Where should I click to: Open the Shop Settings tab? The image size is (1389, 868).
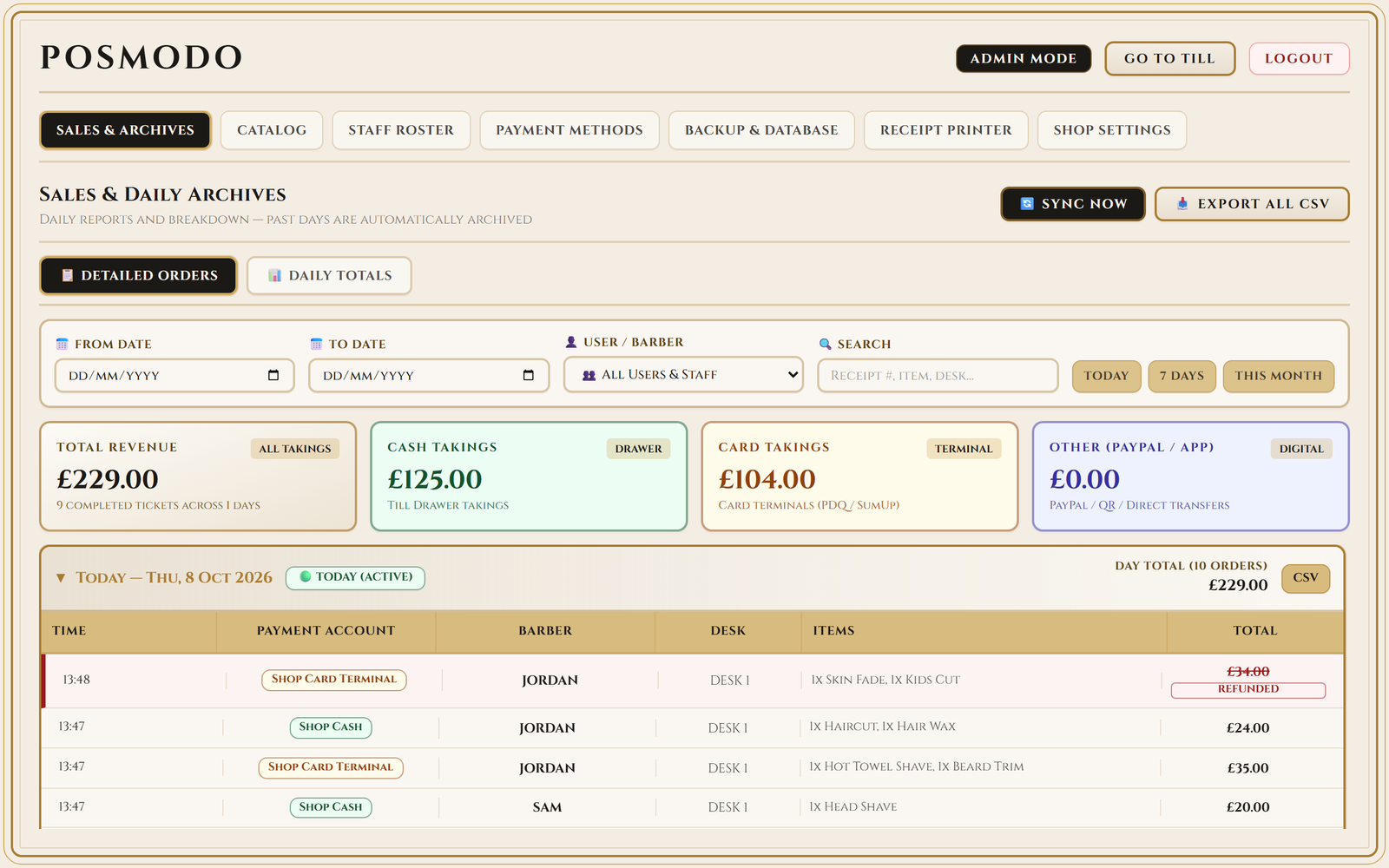coord(1112,130)
